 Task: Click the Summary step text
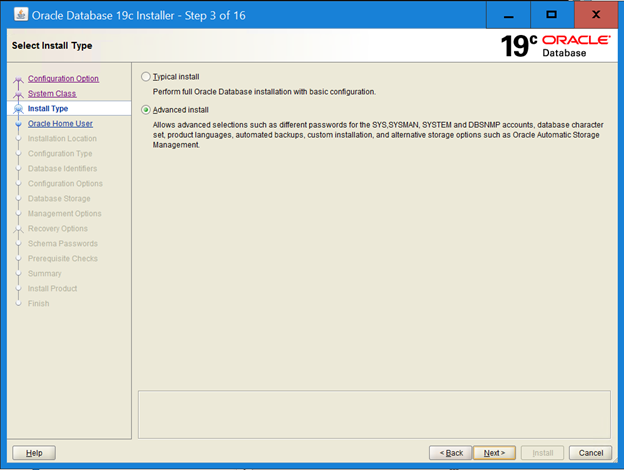pyautogui.click(x=45, y=273)
